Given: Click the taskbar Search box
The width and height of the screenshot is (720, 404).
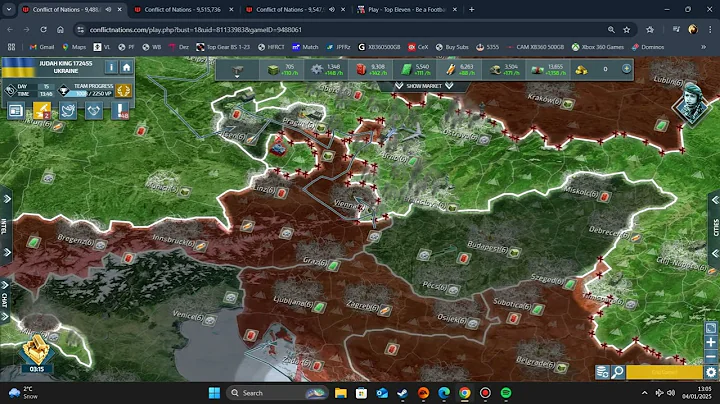Looking at the screenshot, I should coord(277,393).
